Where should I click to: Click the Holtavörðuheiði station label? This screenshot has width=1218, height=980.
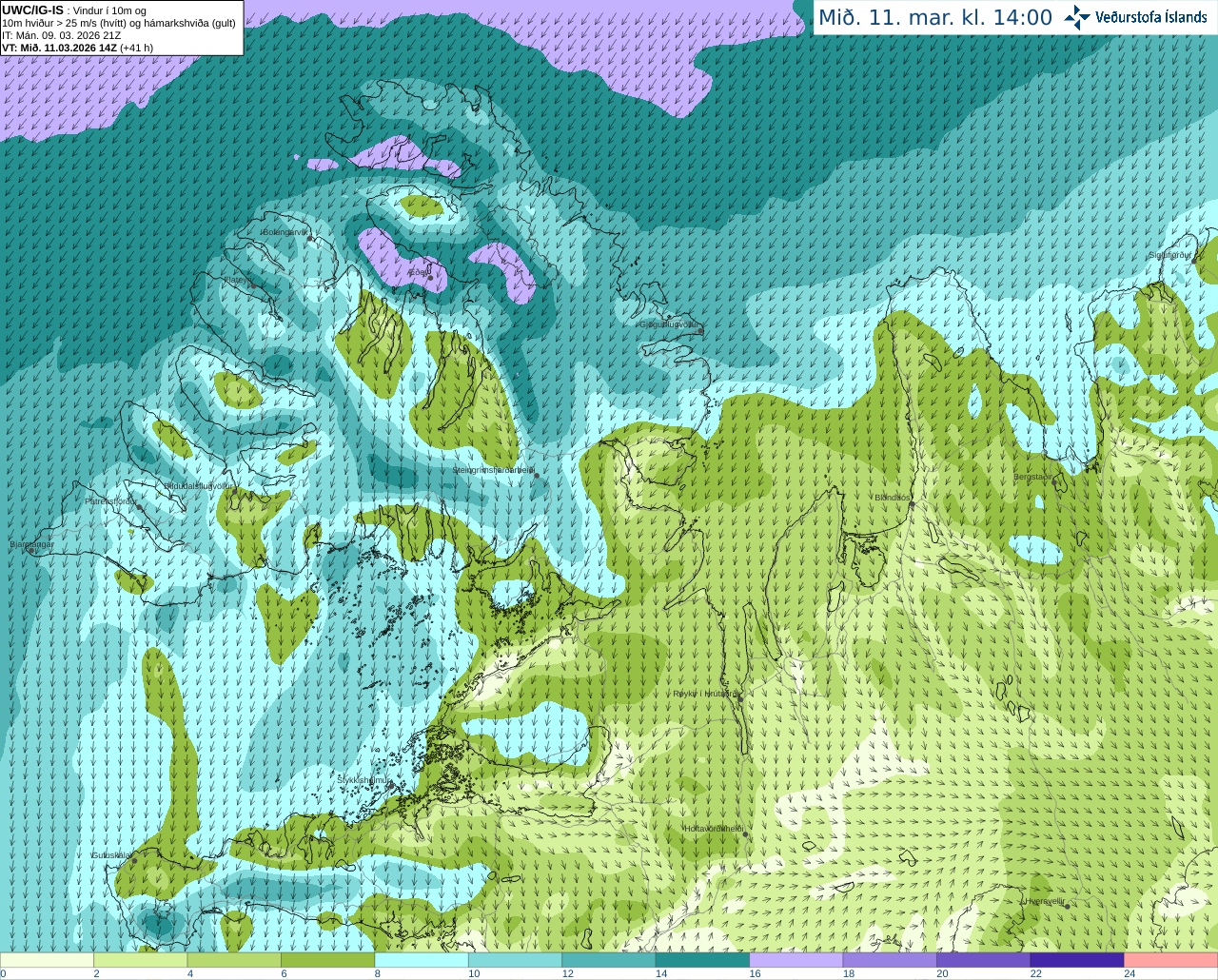[x=714, y=829]
